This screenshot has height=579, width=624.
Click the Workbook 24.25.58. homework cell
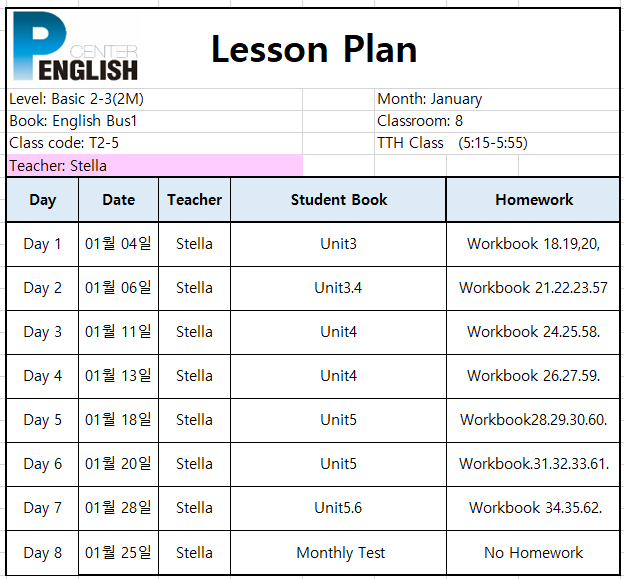533,332
